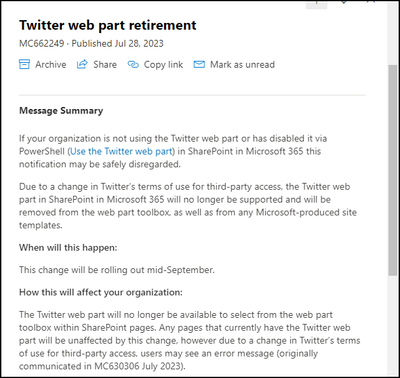This screenshot has width=400, height=378.
Task: Click the 'Message Summary' heading
Action: point(61,111)
